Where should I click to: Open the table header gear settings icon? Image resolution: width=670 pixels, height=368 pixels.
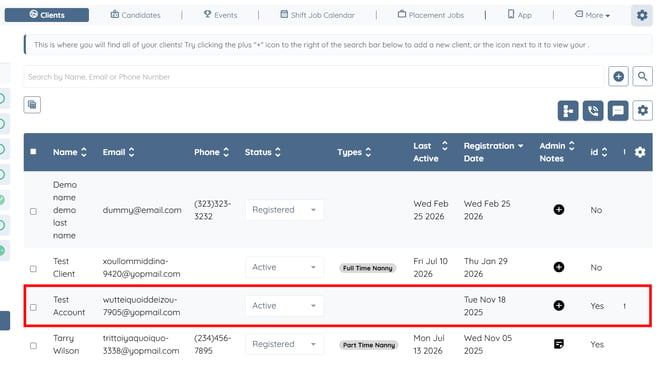point(640,152)
